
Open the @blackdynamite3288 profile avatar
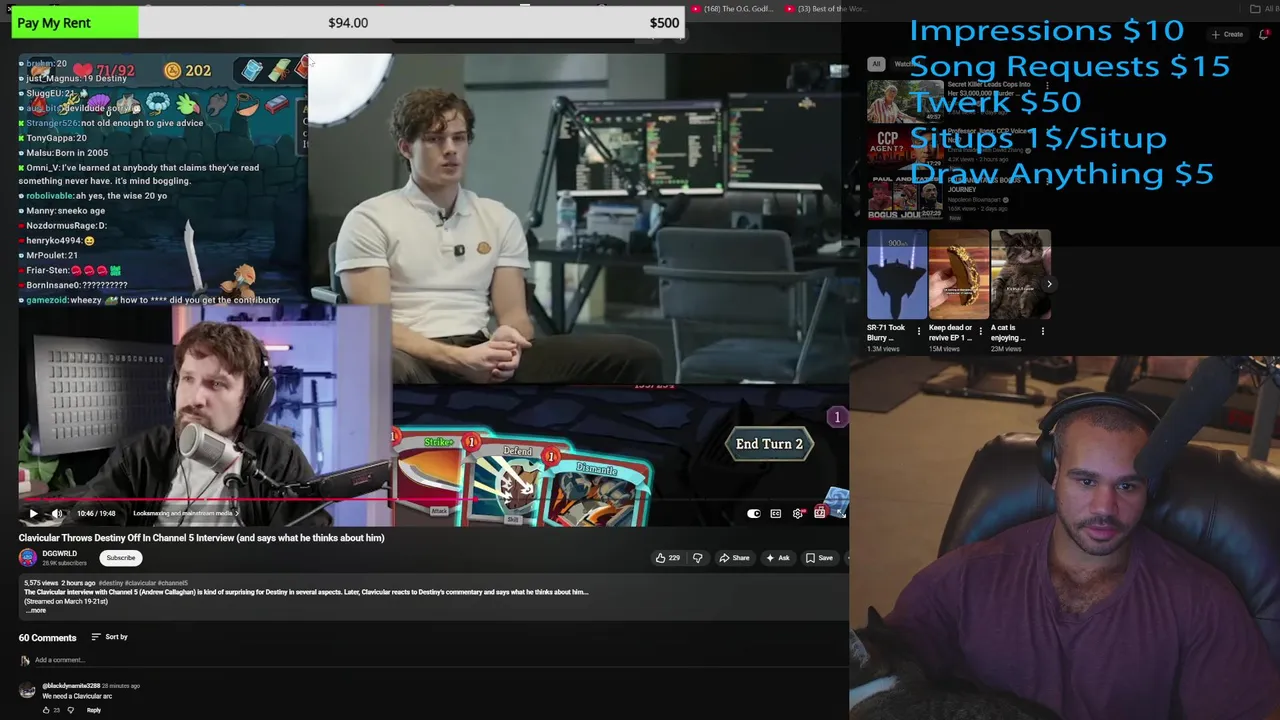(27, 691)
